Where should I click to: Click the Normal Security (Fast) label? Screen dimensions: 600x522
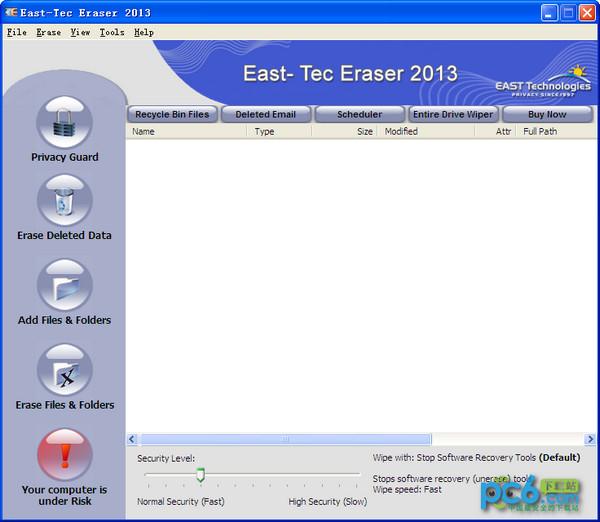(181, 501)
